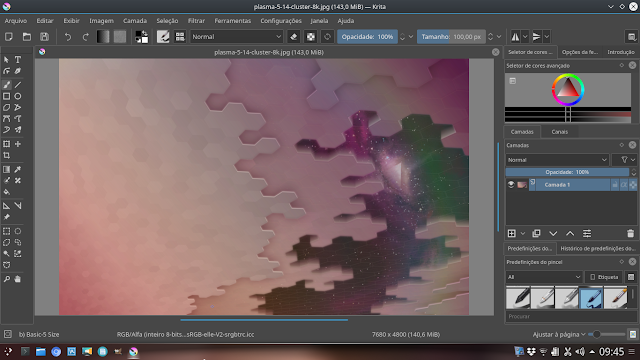This screenshot has width=640, height=360.
Task: Open the brush editor settings
Action: [x=163, y=37]
